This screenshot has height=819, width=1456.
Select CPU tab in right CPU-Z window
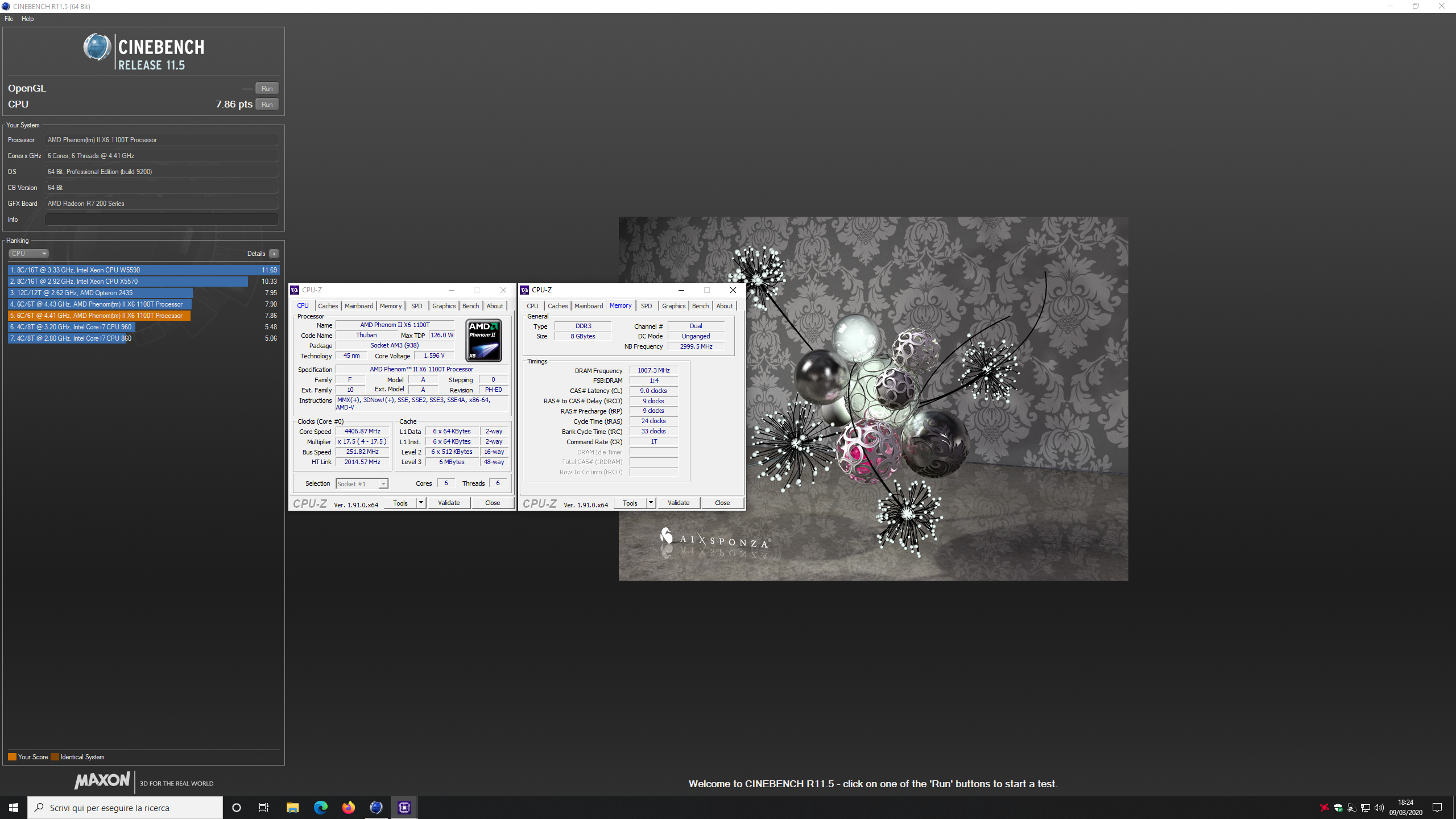[x=532, y=306]
